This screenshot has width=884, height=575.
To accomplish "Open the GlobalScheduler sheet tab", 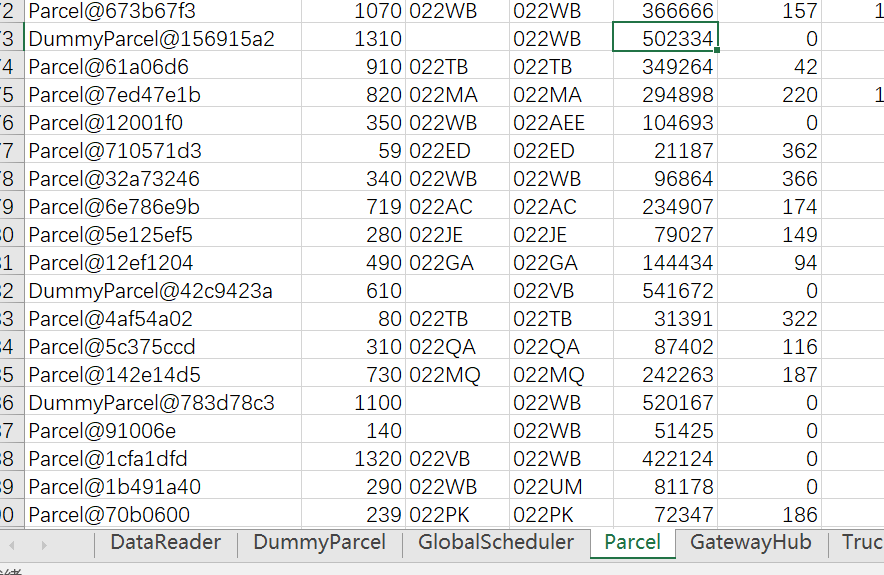I will 496,542.
